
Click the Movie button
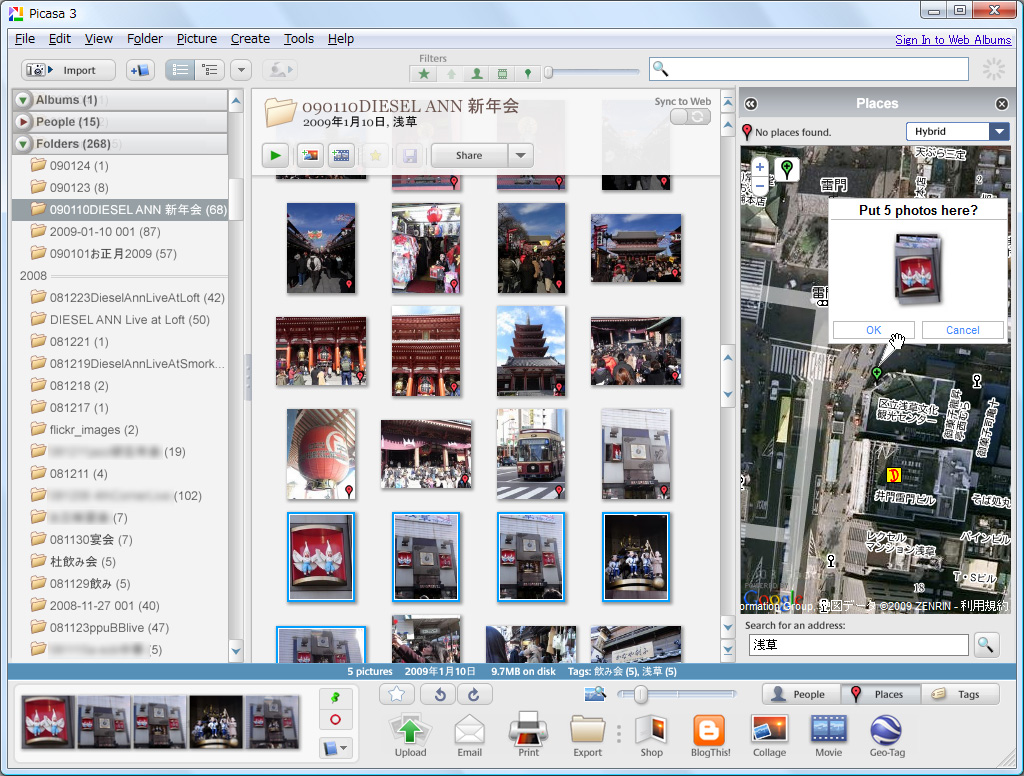coord(828,735)
